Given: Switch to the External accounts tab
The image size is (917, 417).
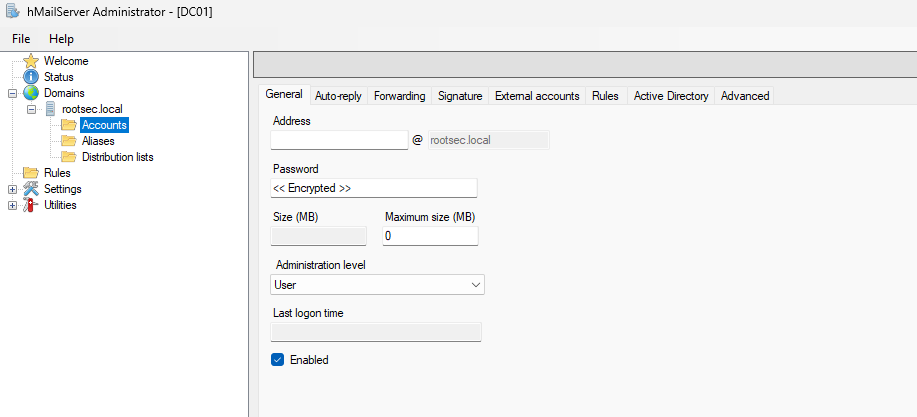Looking at the screenshot, I should click(537, 96).
